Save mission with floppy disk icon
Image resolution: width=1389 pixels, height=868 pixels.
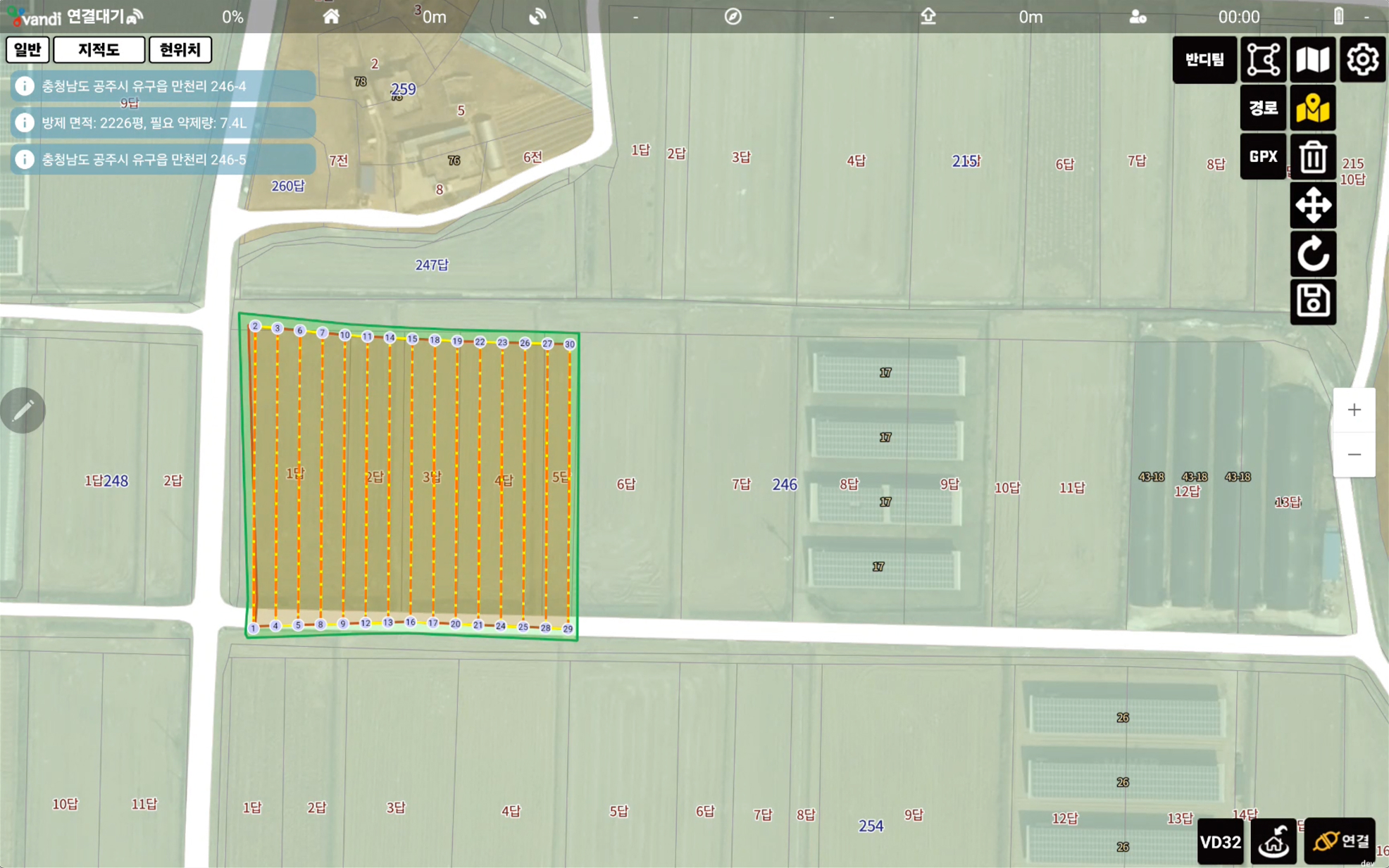(x=1312, y=301)
